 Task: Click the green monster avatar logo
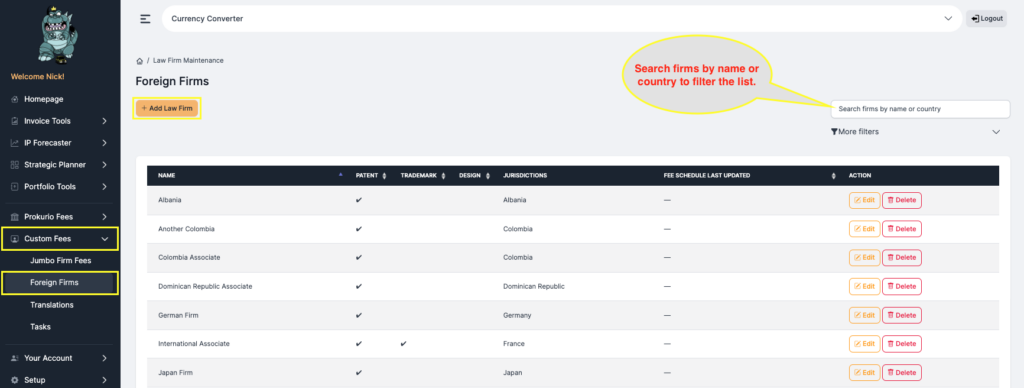pos(59,34)
